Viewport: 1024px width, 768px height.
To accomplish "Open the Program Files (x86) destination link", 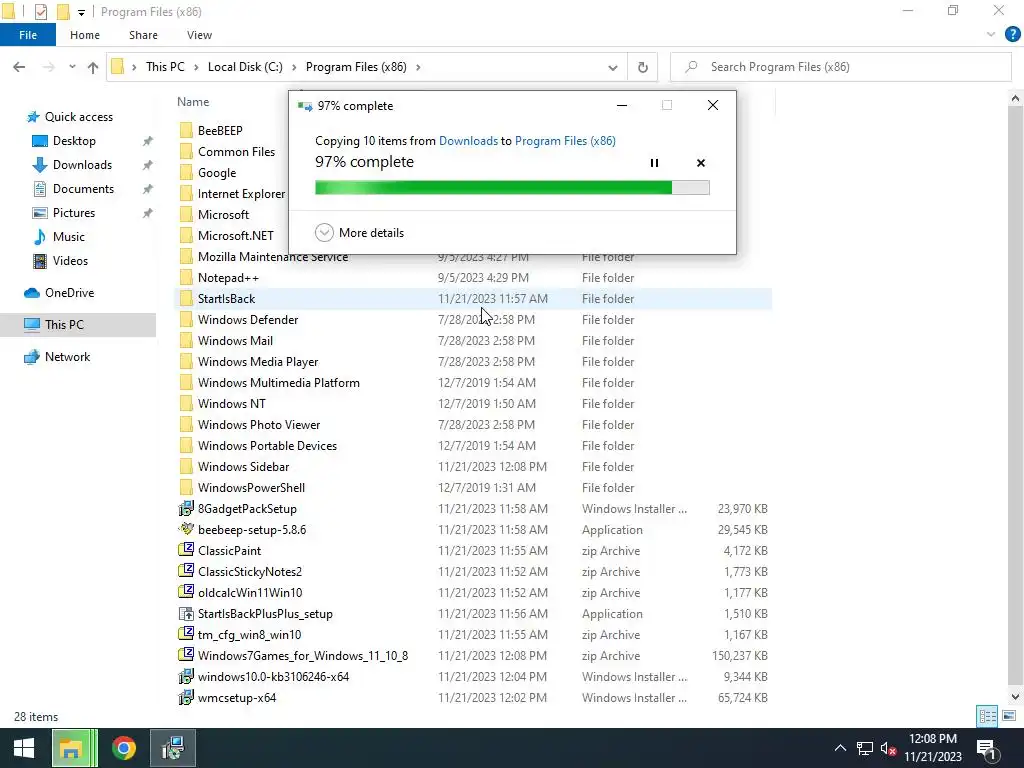I will (565, 140).
